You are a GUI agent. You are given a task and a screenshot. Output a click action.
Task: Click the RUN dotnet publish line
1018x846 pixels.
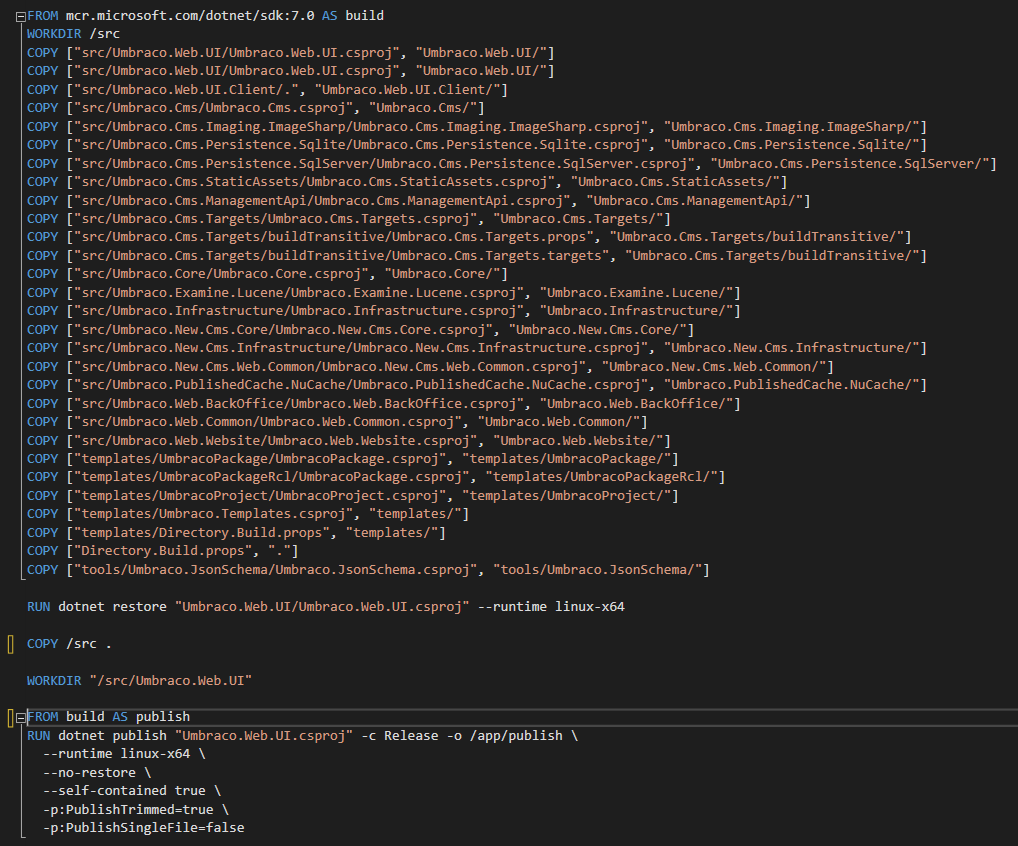click(x=303, y=736)
